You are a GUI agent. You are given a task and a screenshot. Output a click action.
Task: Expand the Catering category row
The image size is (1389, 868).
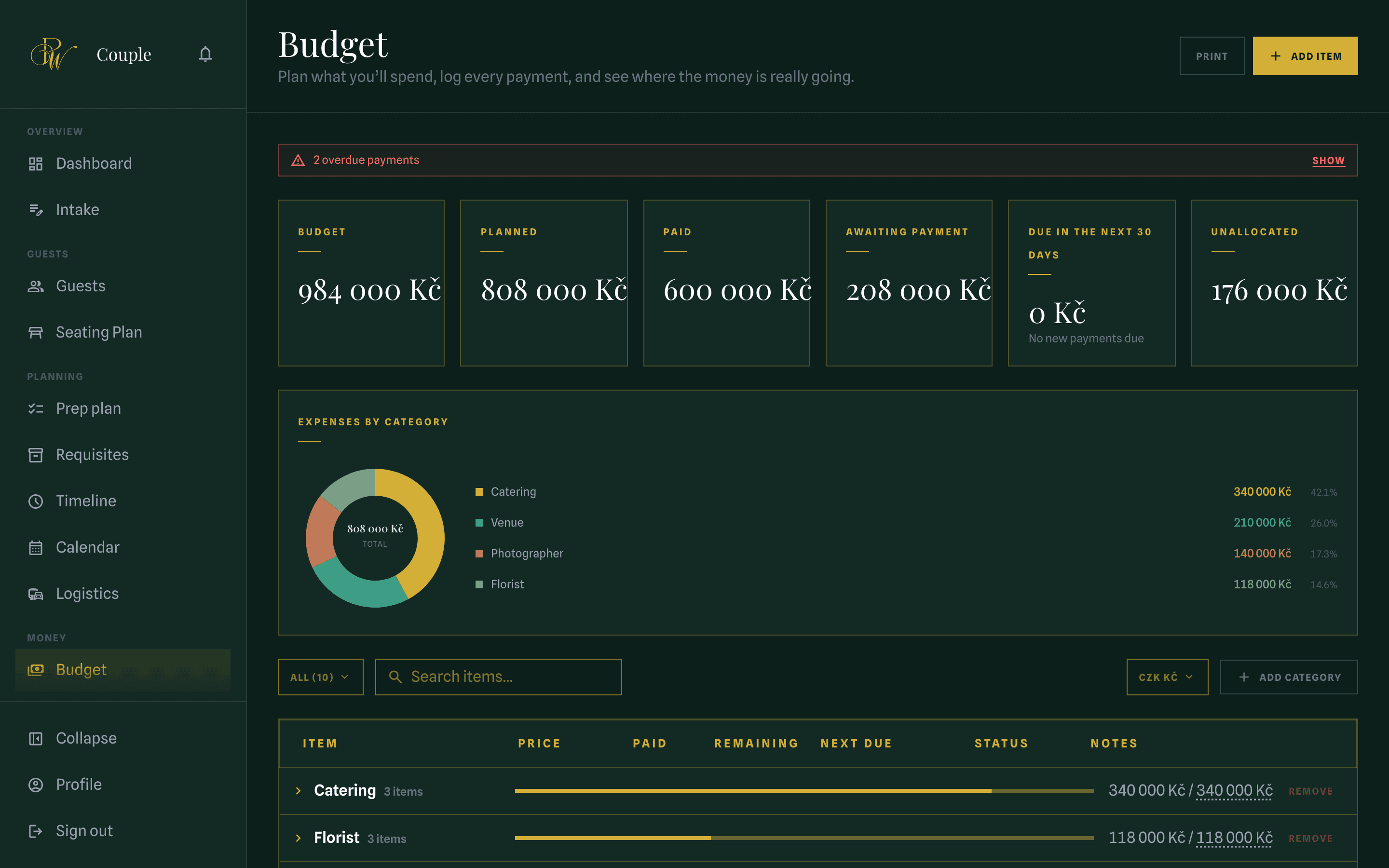(x=299, y=790)
